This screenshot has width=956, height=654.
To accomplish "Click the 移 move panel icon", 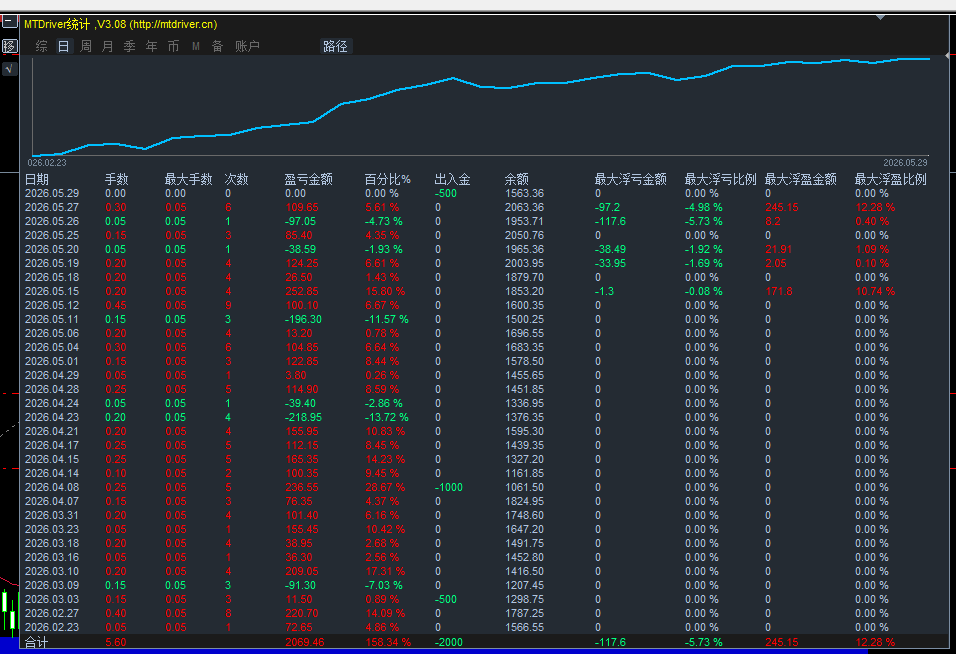I will pos(9,46).
